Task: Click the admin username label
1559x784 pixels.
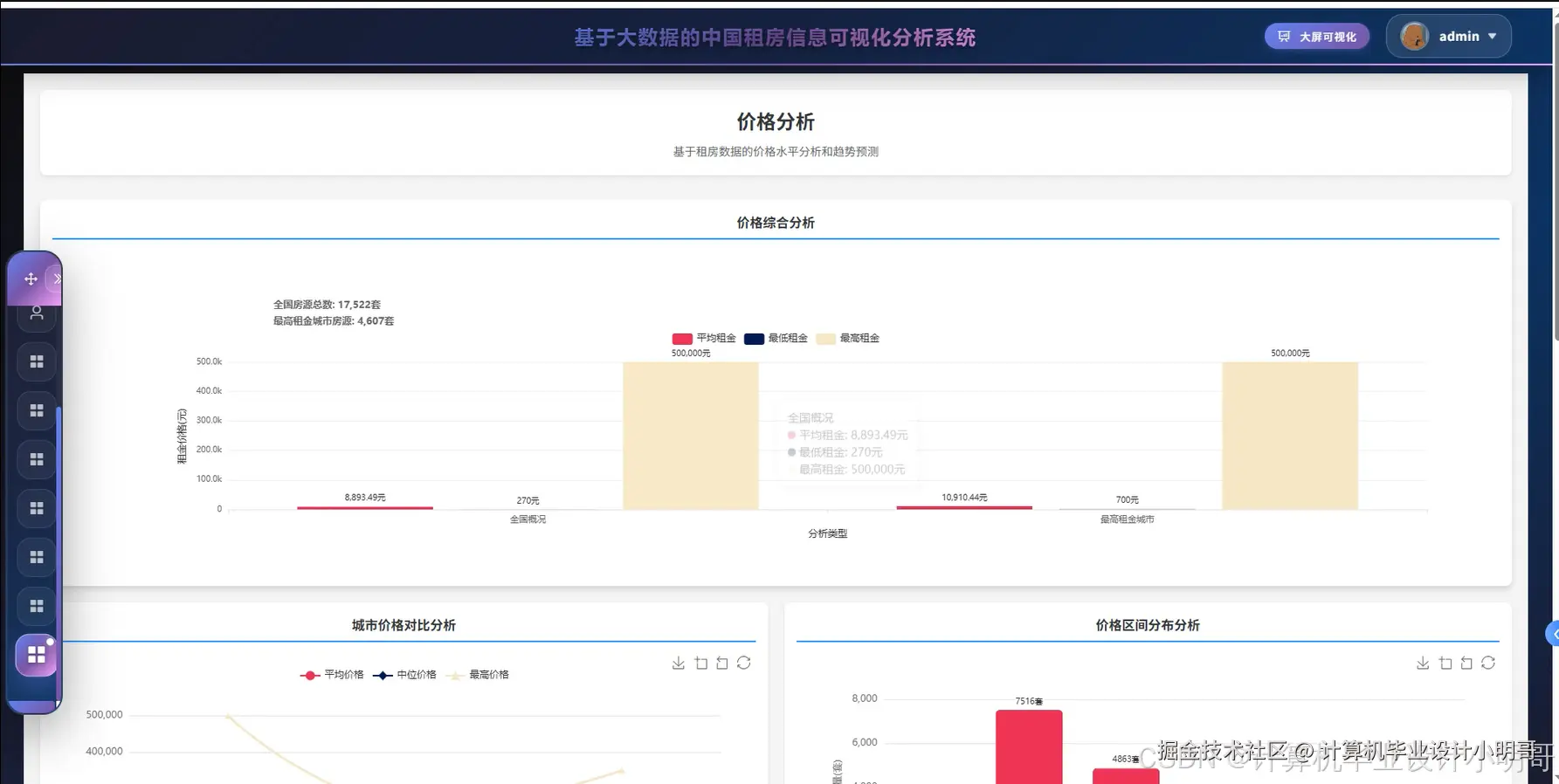Action: (1459, 37)
